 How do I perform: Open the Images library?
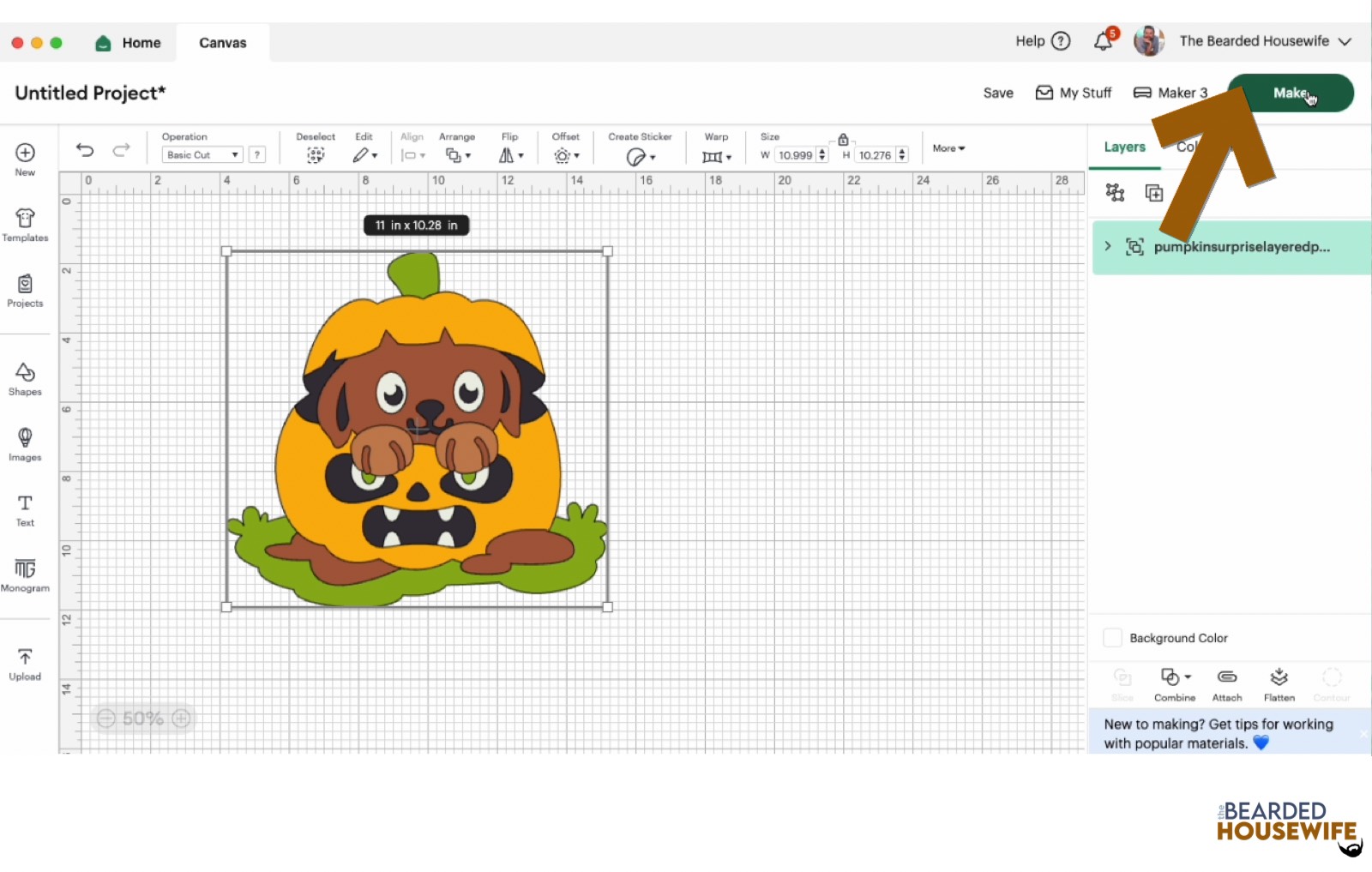(x=25, y=444)
